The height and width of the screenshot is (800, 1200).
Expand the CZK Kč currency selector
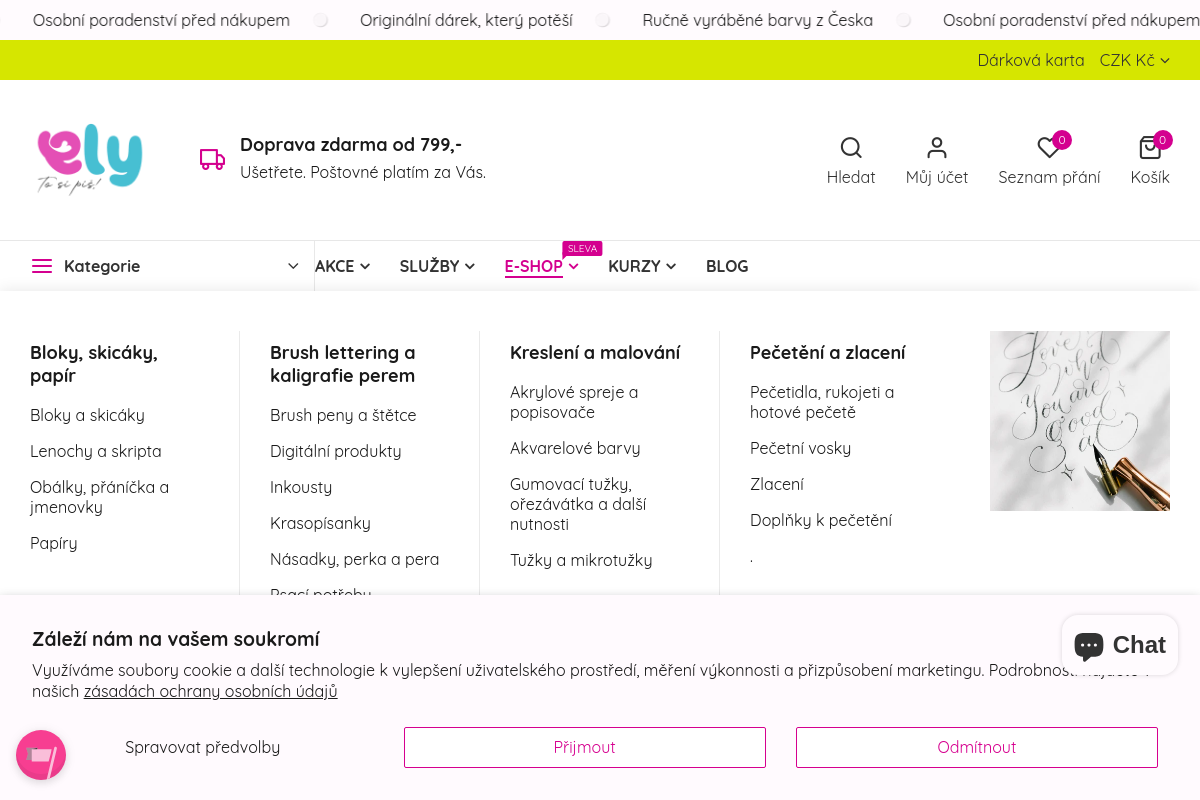pos(1134,60)
